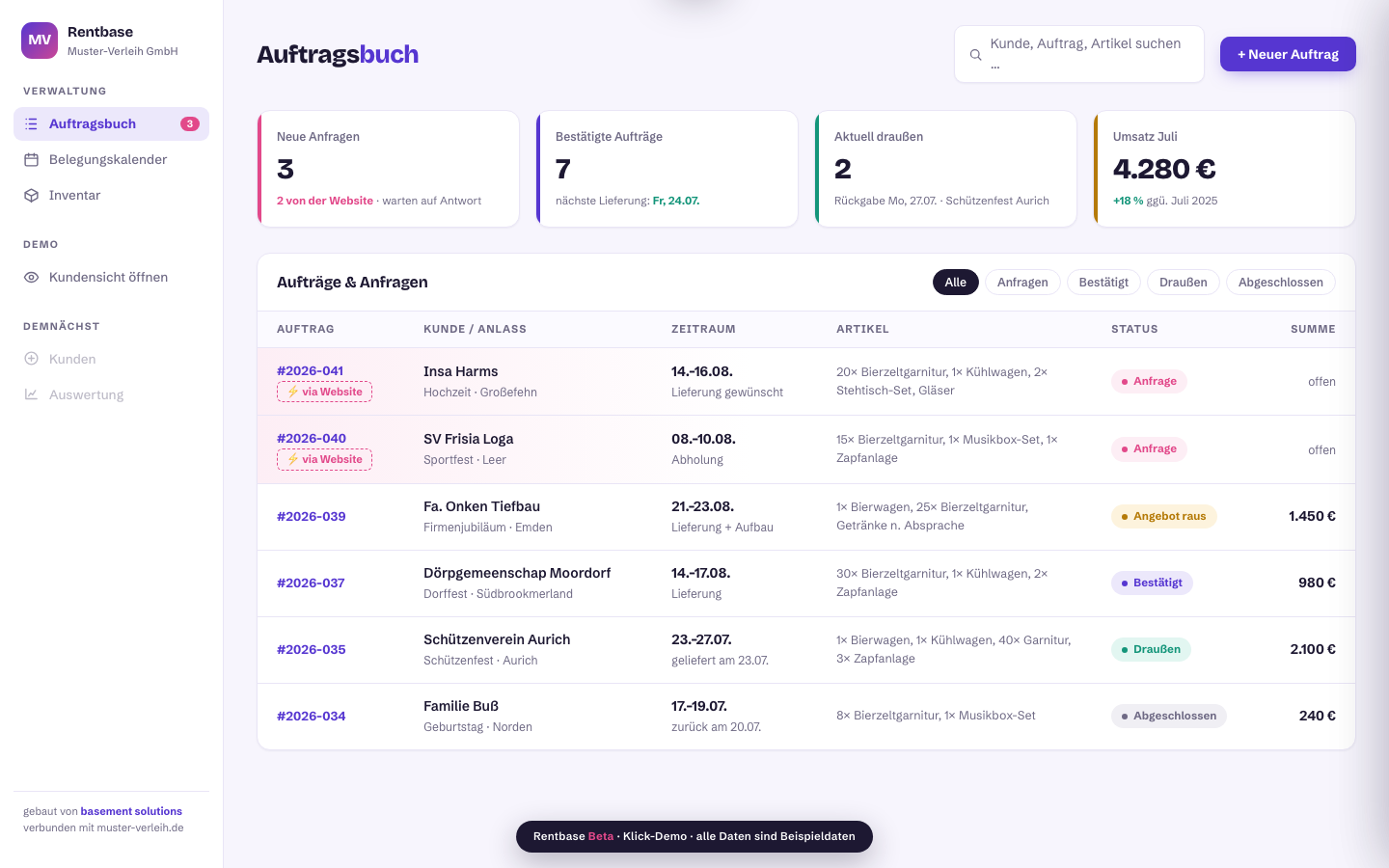The width and height of the screenshot is (1389, 868).
Task: Click the magnifier icon in search box
Action: (x=975, y=55)
